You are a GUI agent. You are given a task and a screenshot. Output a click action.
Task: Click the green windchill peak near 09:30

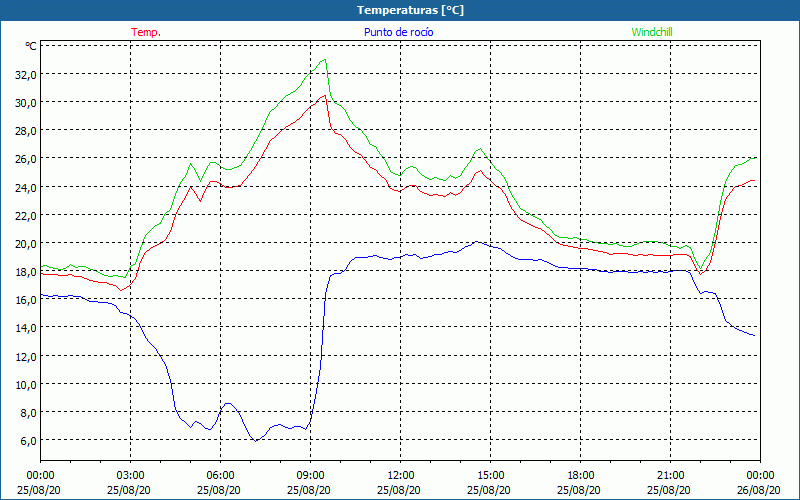pyautogui.click(x=324, y=60)
